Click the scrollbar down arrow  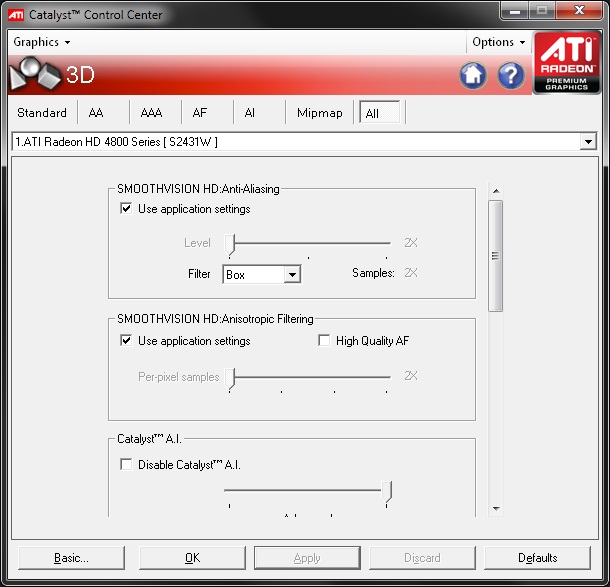[x=496, y=508]
